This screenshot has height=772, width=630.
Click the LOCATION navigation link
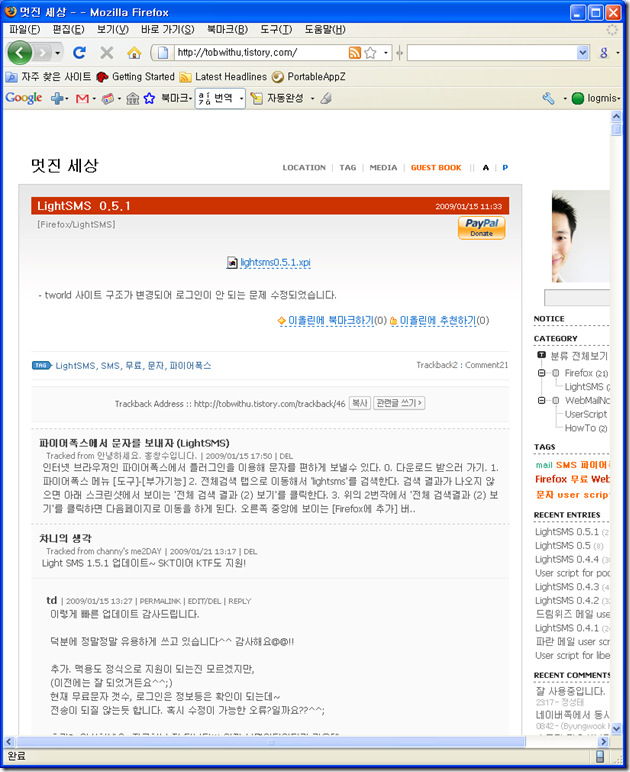pos(304,168)
